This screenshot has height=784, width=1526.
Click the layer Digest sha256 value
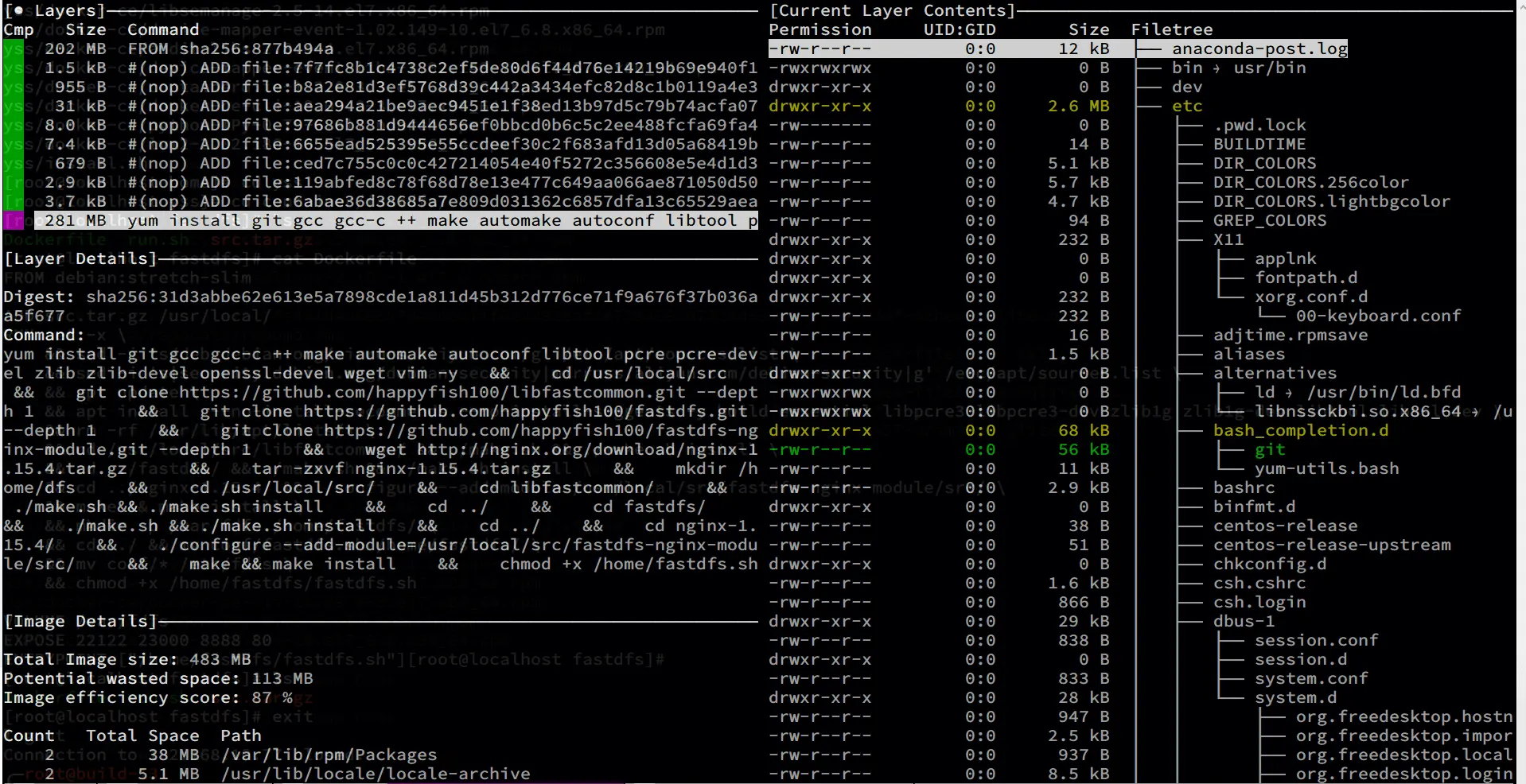(x=380, y=306)
